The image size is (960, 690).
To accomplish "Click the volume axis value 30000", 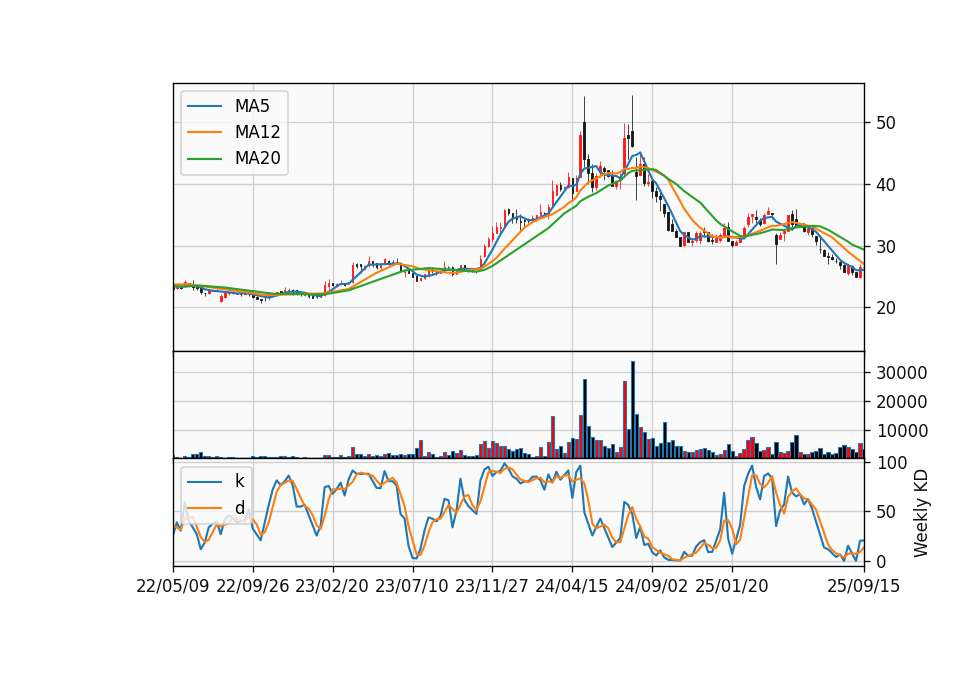I will [x=902, y=373].
